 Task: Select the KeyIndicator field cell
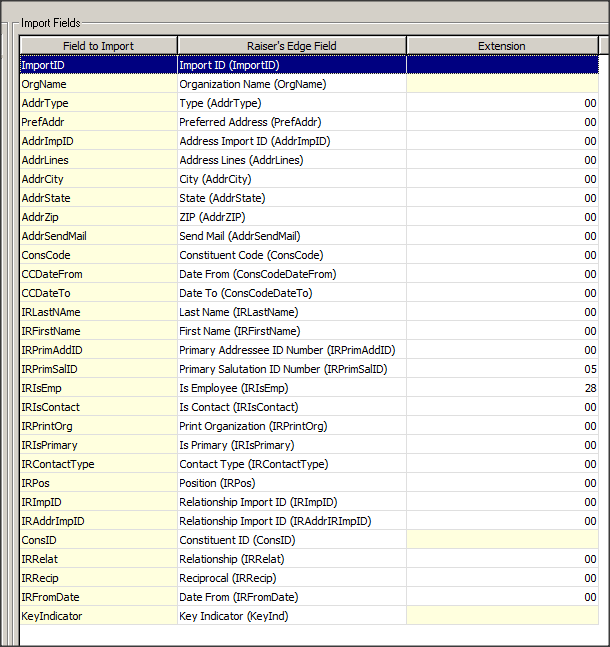[x=99, y=616]
